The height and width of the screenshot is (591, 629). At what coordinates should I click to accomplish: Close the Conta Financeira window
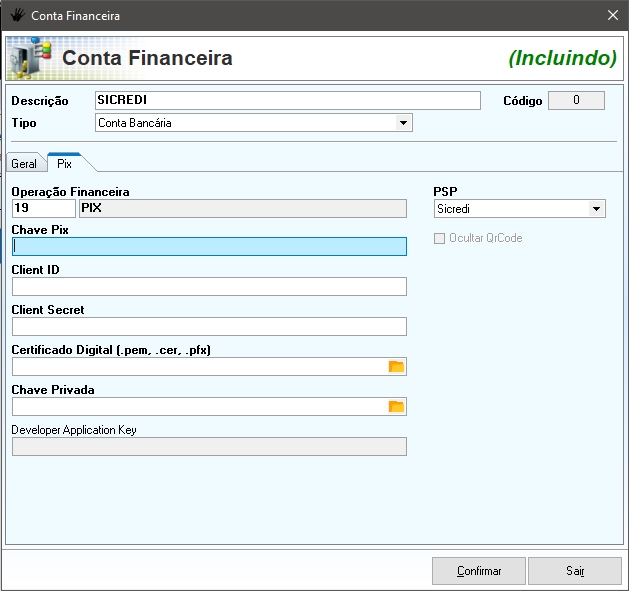click(613, 15)
